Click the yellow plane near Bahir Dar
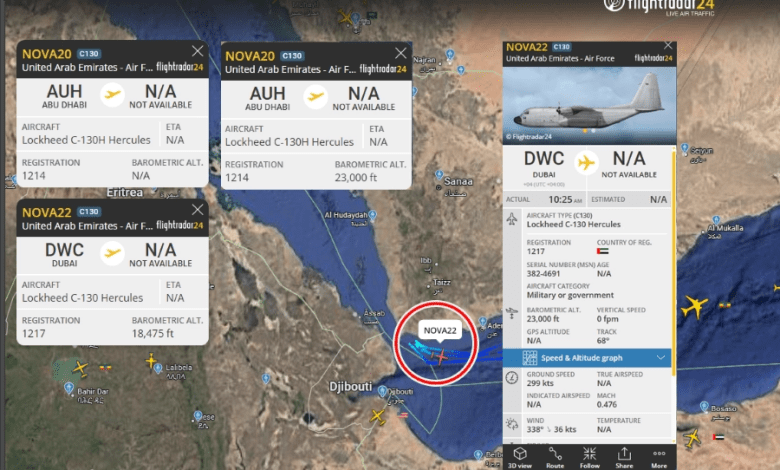Screen dimensions: 780x470 [x=80, y=369]
